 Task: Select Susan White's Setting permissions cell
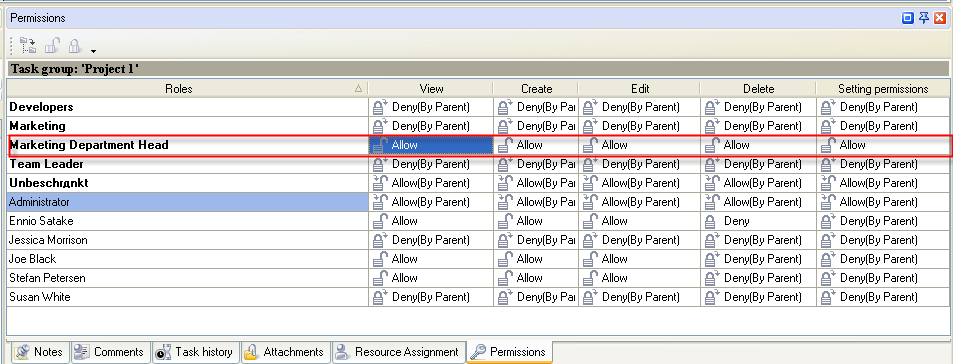[x=882, y=297]
